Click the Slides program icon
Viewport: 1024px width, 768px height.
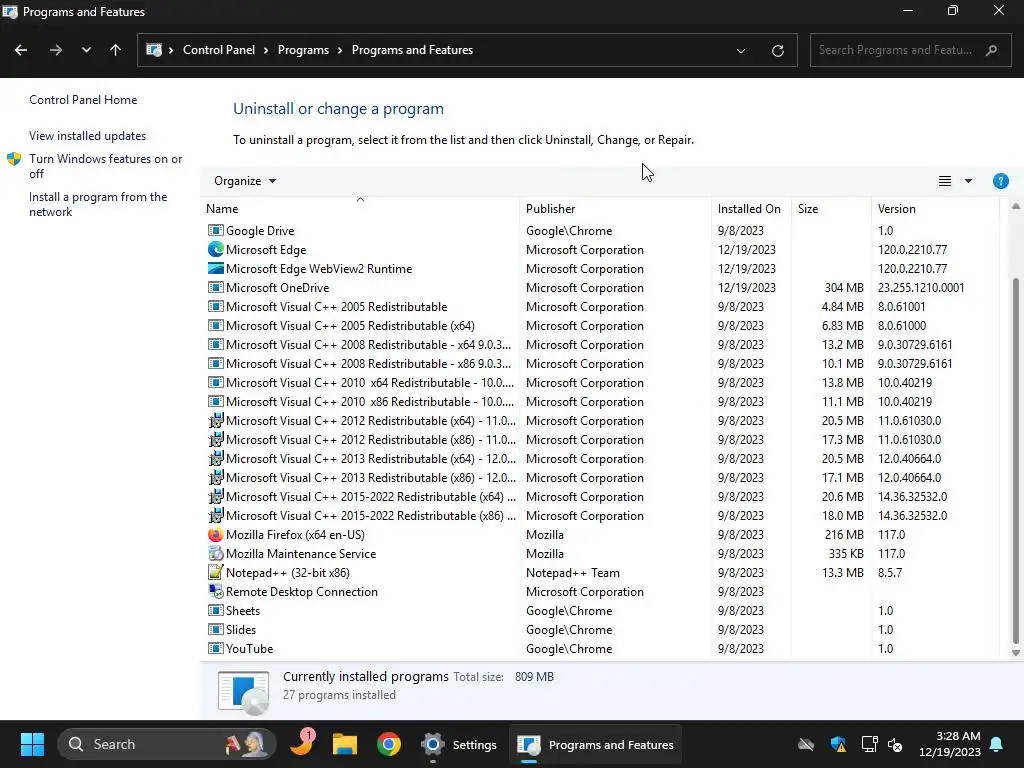215,630
